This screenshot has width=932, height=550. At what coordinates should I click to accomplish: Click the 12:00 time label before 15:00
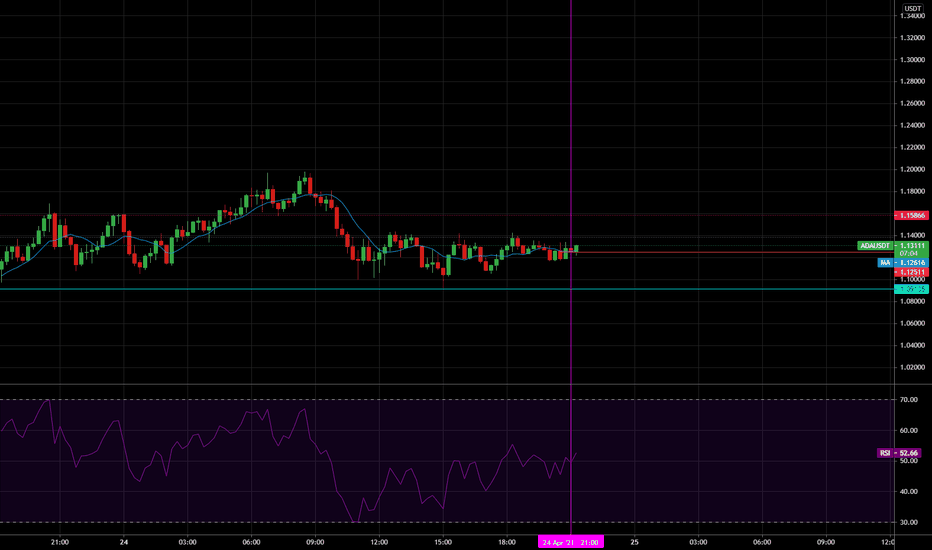tap(379, 542)
